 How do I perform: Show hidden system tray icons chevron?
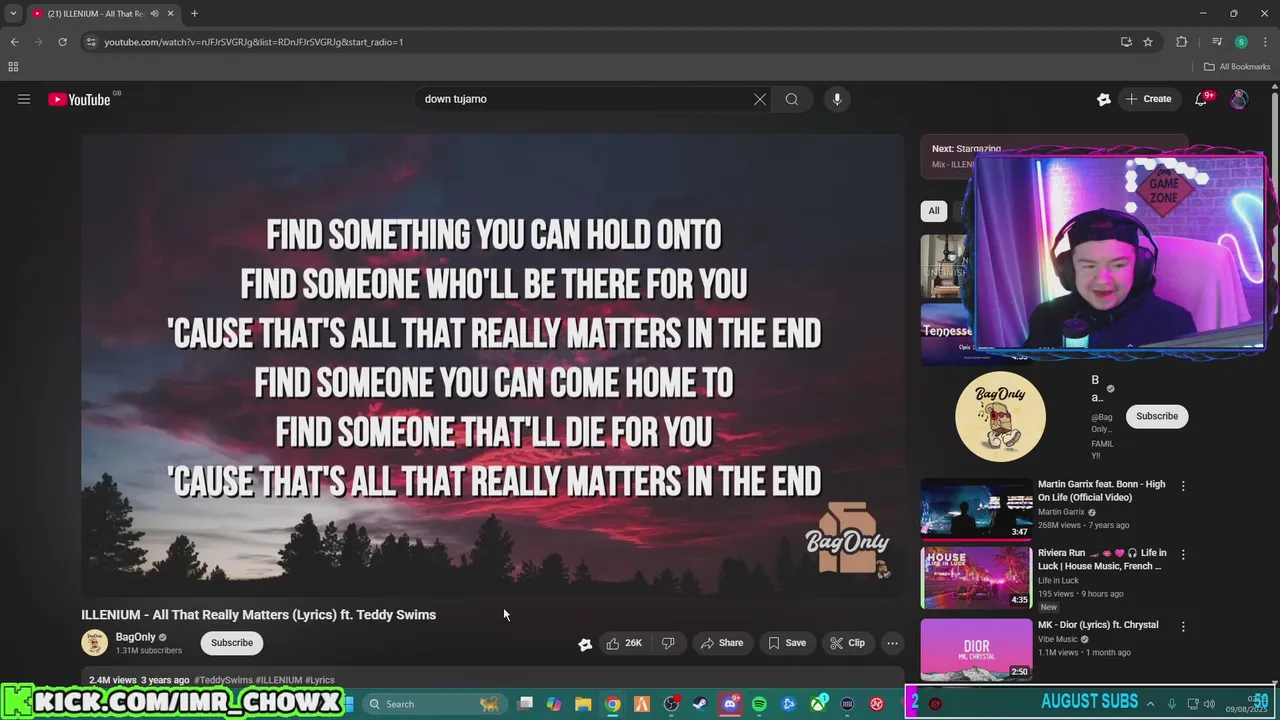[x=1150, y=704]
